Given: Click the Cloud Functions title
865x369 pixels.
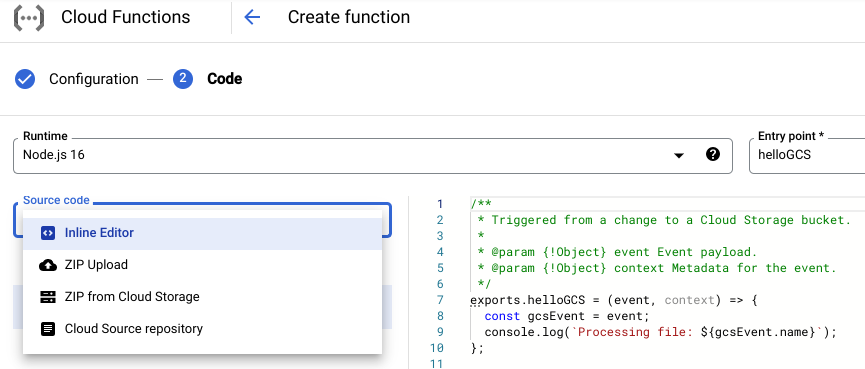Looking at the screenshot, I should [126, 17].
